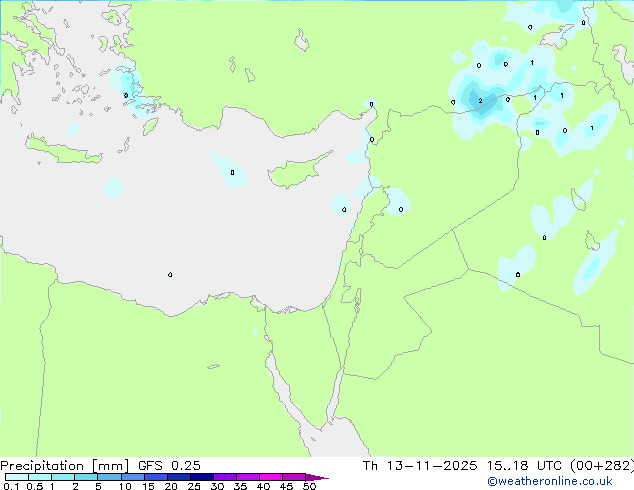Click the legend label "0.5"
The height and width of the screenshot is (490, 634).
(35, 486)
